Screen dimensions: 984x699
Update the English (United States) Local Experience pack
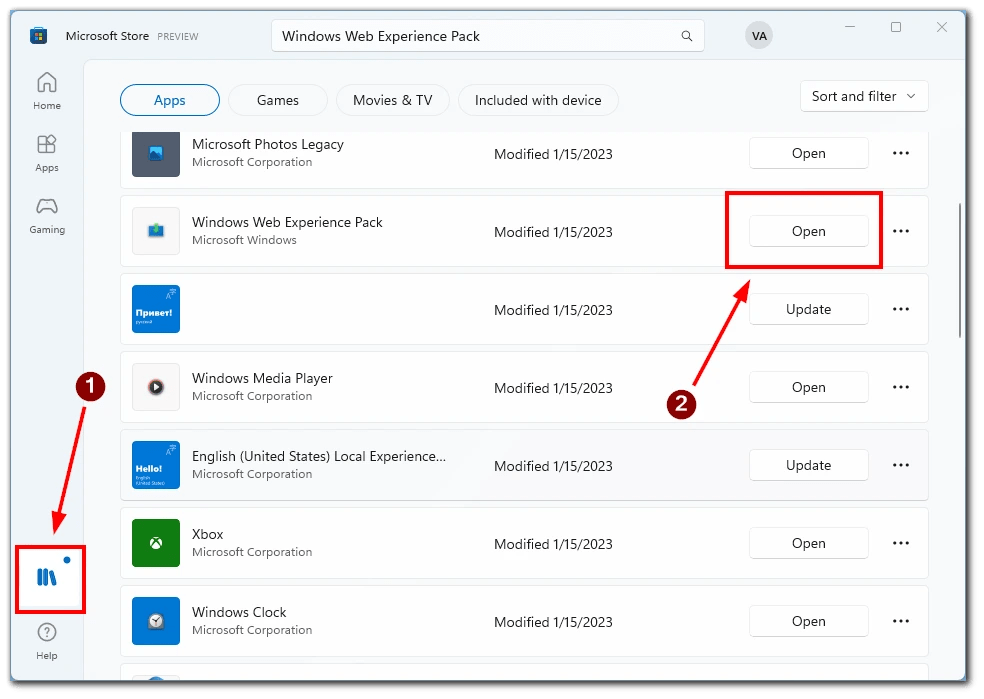click(x=808, y=465)
